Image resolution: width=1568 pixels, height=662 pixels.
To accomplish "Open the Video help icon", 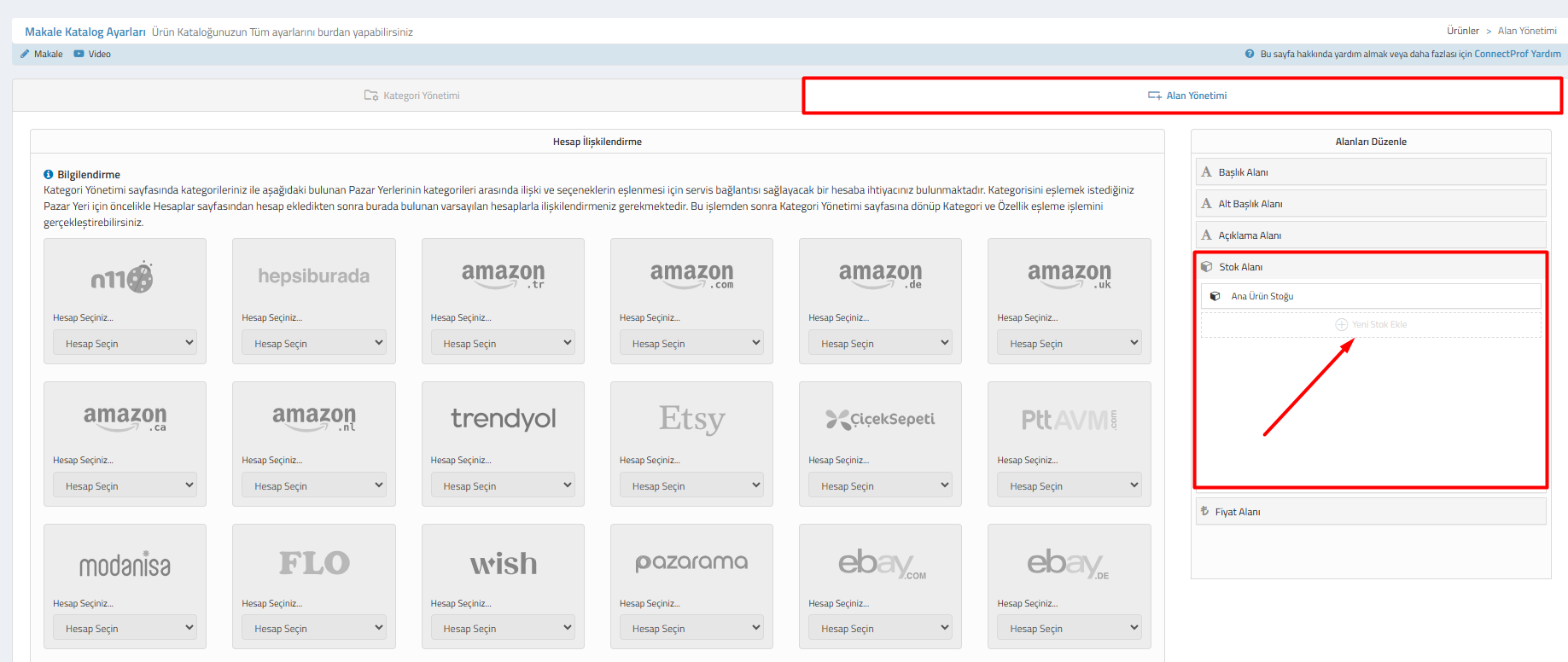I will coord(79,54).
